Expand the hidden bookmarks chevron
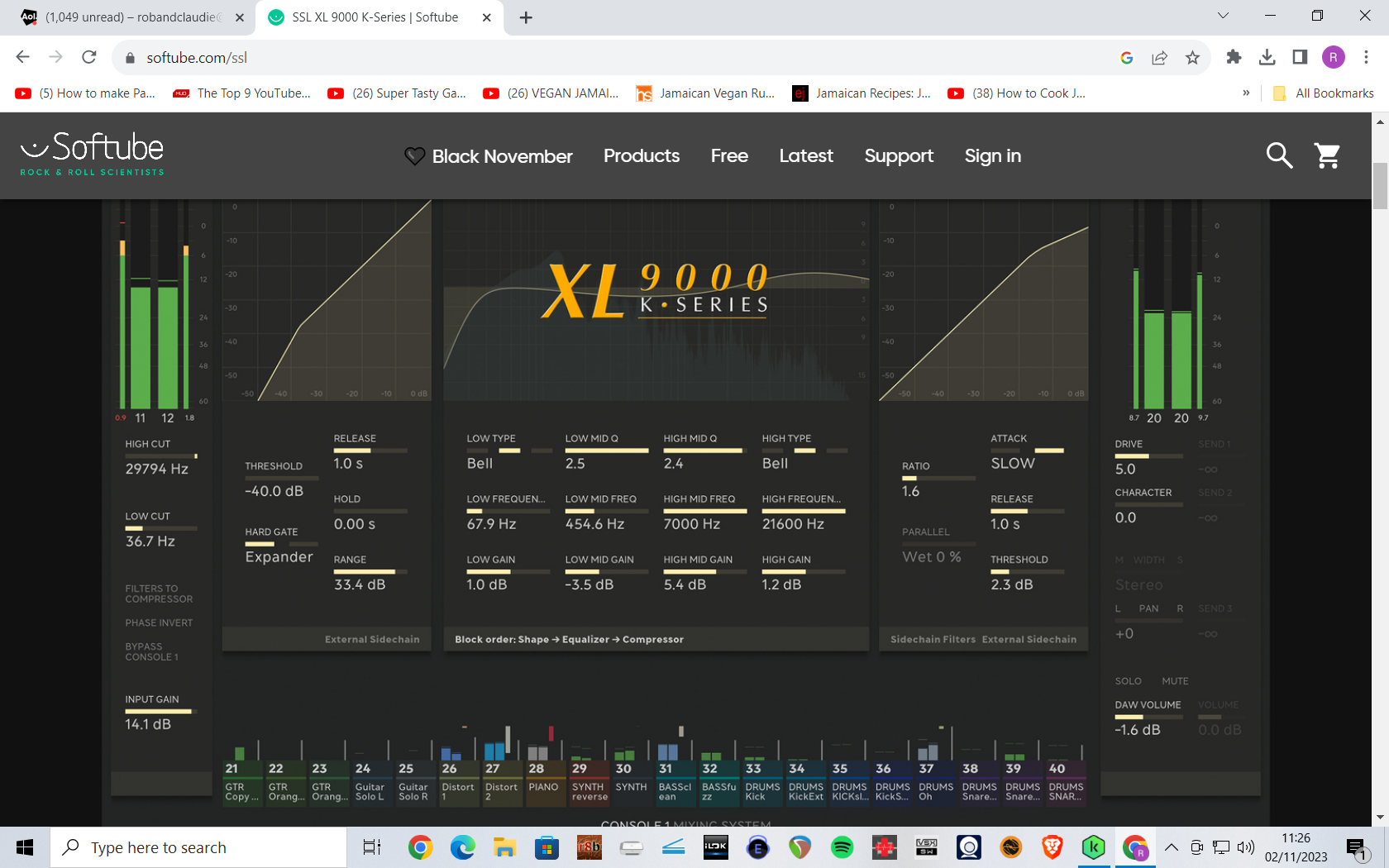Screen dimensions: 1389x868 1246,93
